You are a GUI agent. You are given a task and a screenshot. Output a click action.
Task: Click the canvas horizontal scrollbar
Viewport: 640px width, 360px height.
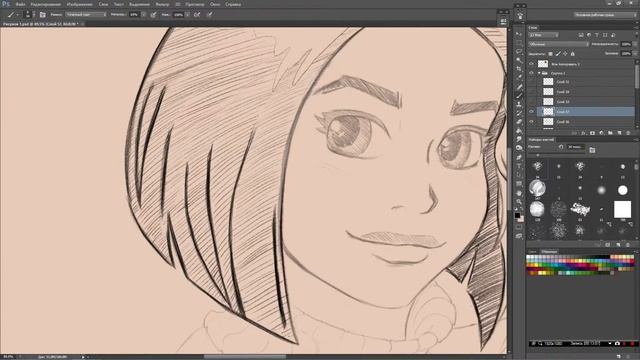pos(245,357)
